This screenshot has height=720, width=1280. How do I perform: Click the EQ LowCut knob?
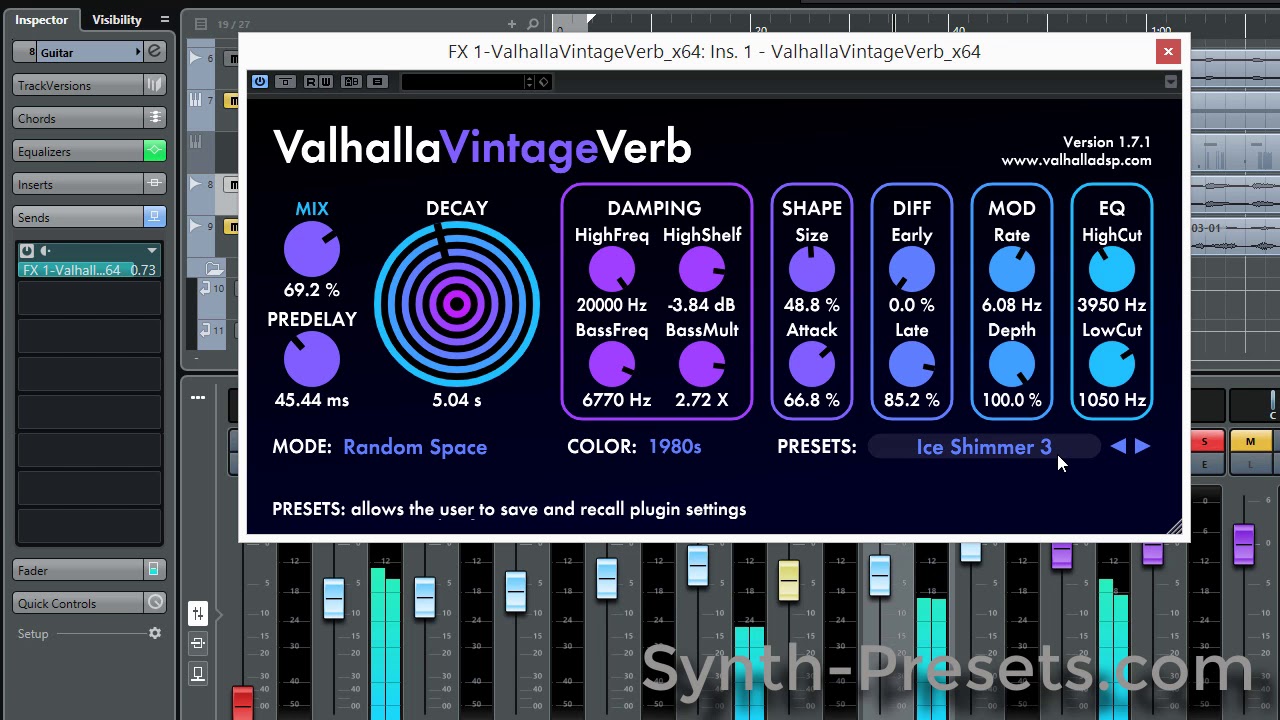[1112, 365]
